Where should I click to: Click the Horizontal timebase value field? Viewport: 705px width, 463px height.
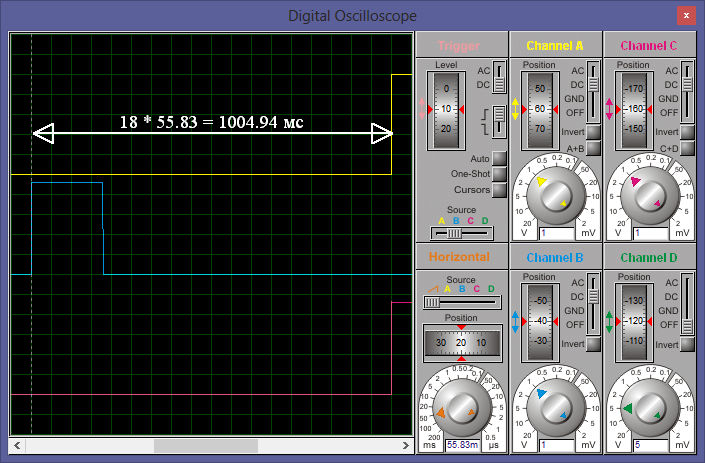pyautogui.click(x=461, y=444)
